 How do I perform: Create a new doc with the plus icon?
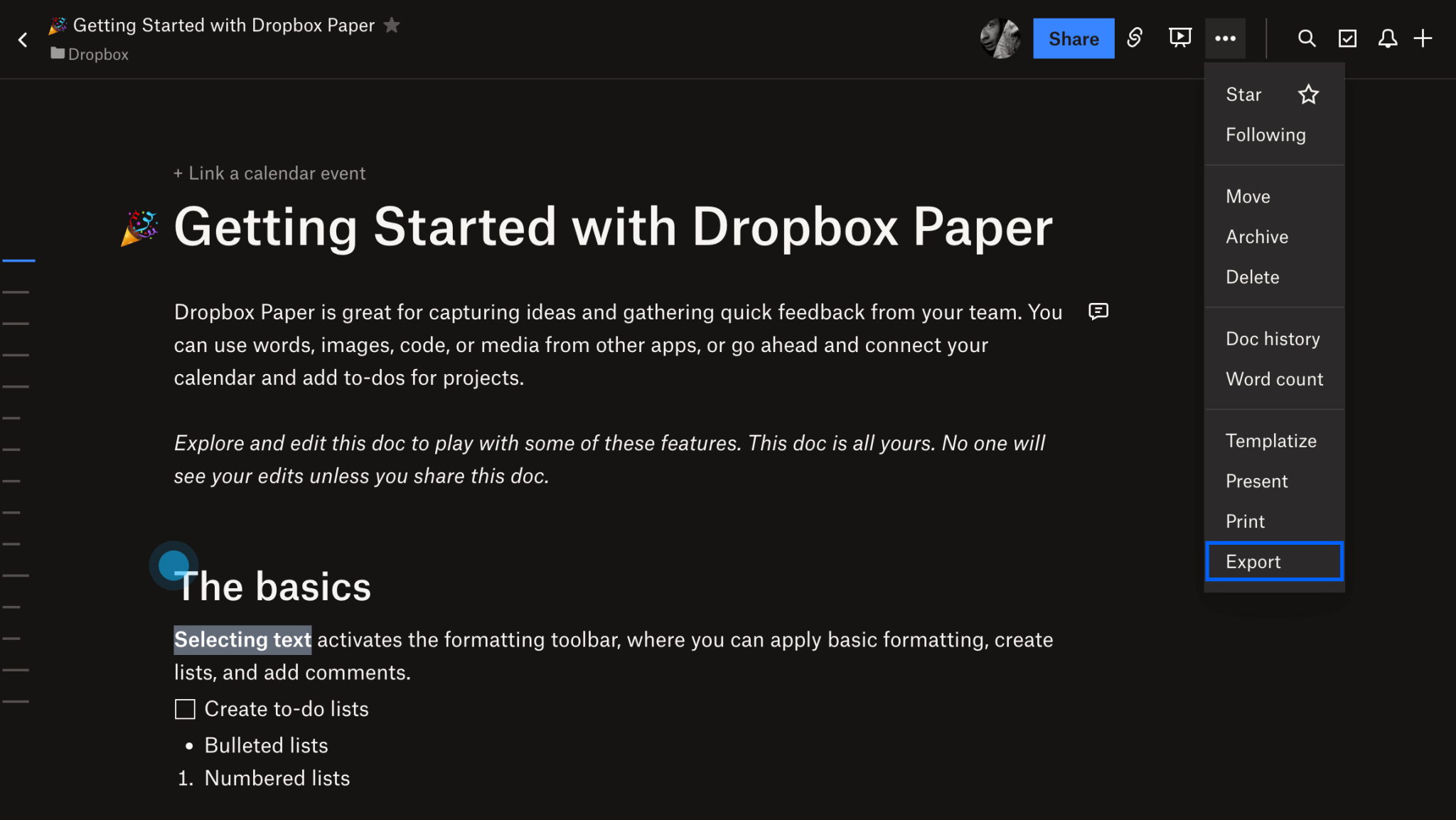[1424, 38]
